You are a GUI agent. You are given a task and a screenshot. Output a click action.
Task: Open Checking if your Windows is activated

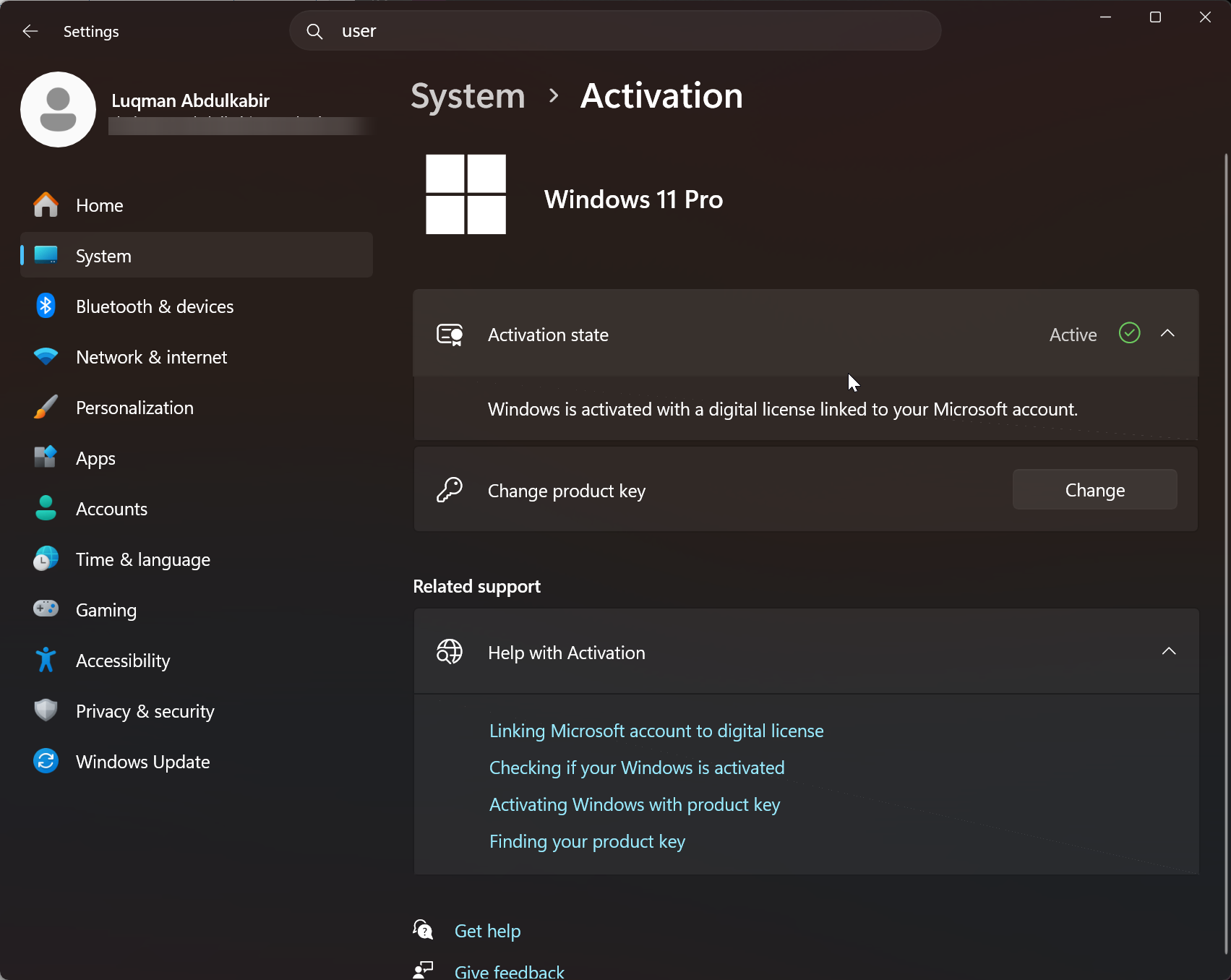pos(637,768)
